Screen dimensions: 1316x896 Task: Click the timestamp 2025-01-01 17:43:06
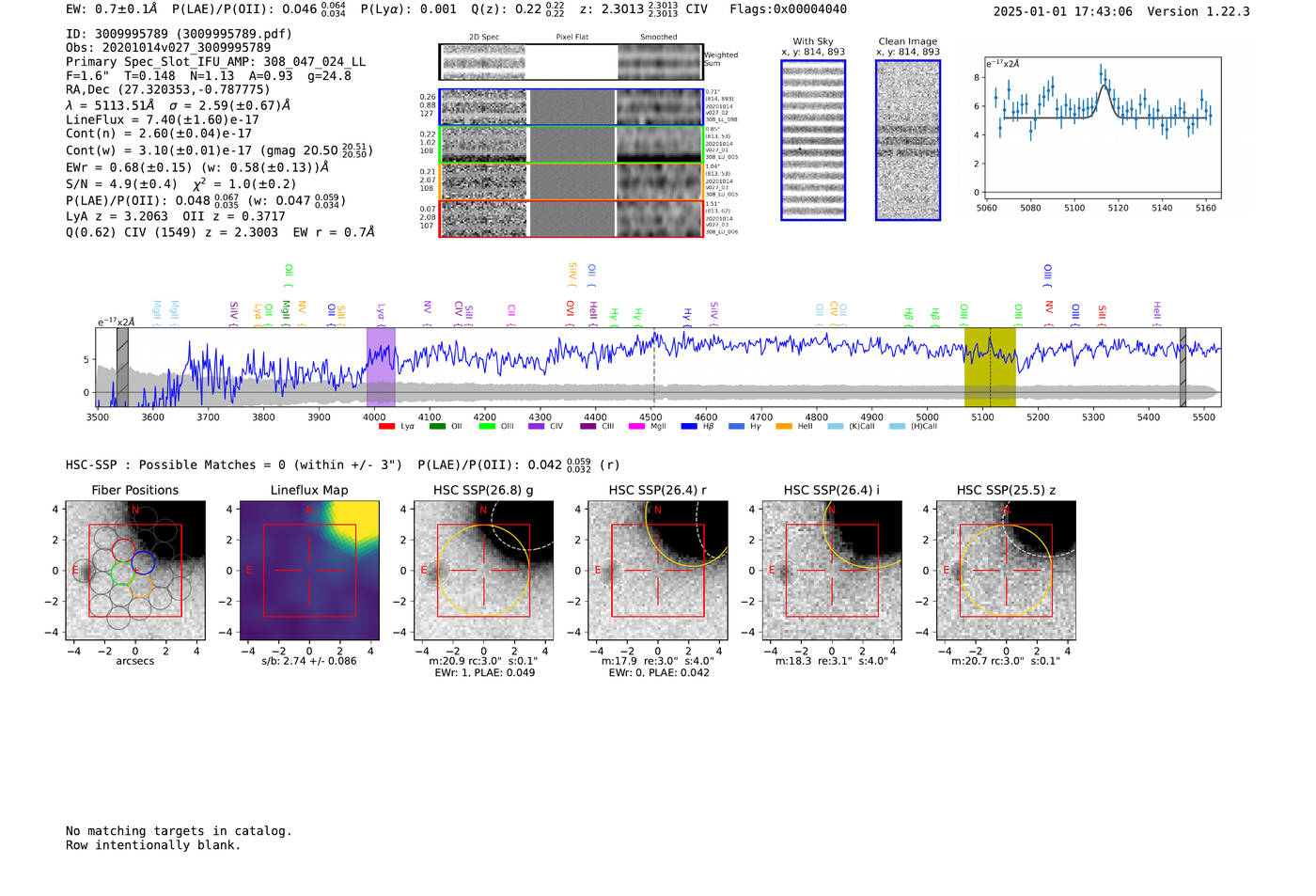coord(1062,11)
